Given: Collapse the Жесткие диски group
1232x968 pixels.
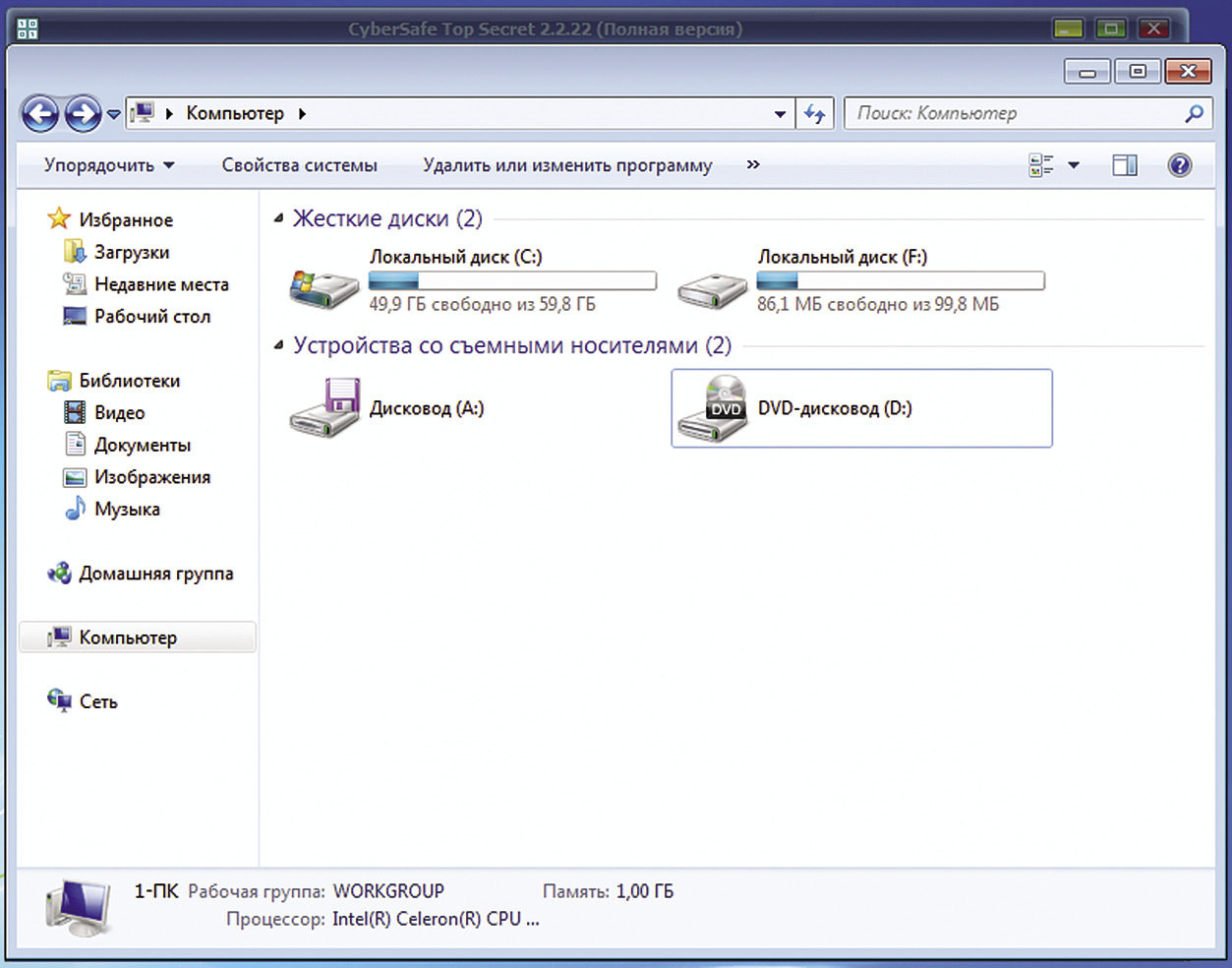Looking at the screenshot, I should tap(278, 218).
